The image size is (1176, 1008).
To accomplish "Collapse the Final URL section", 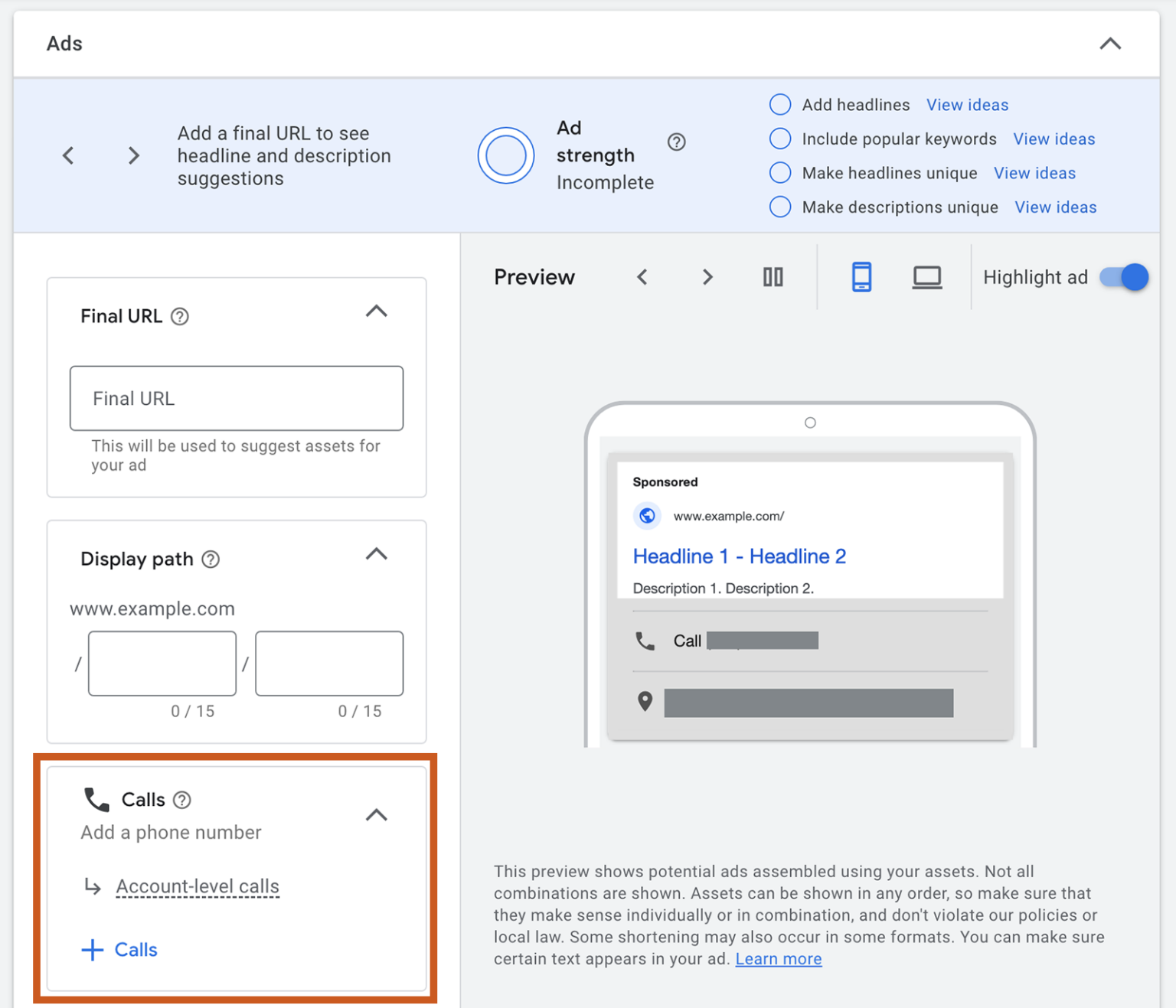I will coord(376,312).
